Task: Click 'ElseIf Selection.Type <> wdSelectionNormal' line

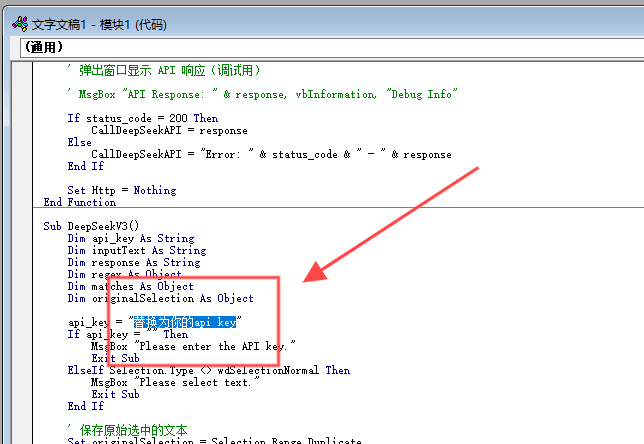Action: click(x=209, y=370)
